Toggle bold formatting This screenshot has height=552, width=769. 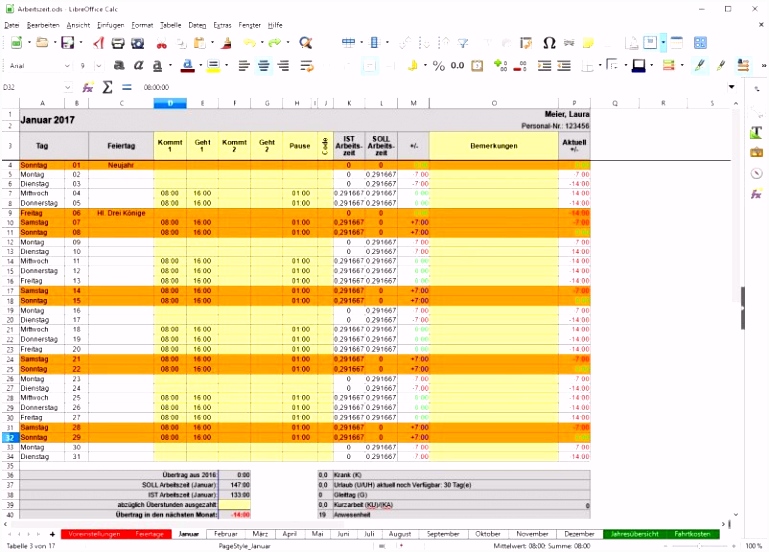[119, 66]
